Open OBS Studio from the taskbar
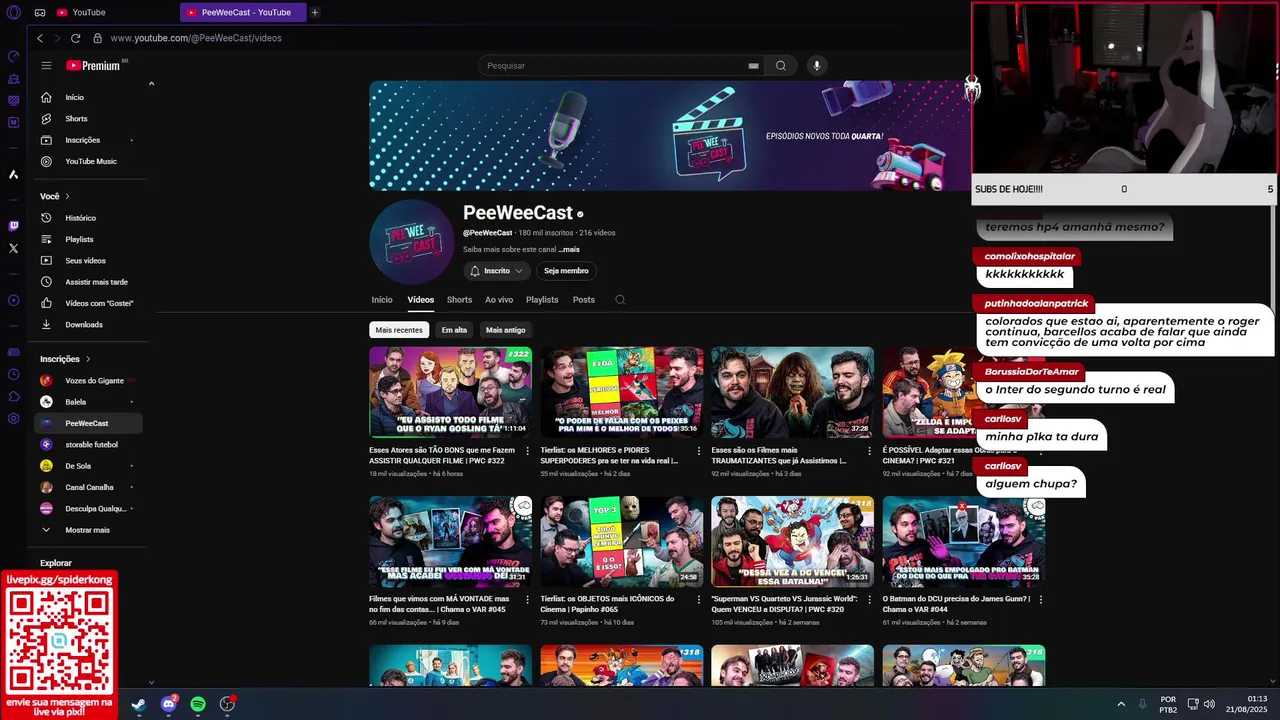The image size is (1280, 720). (228, 704)
